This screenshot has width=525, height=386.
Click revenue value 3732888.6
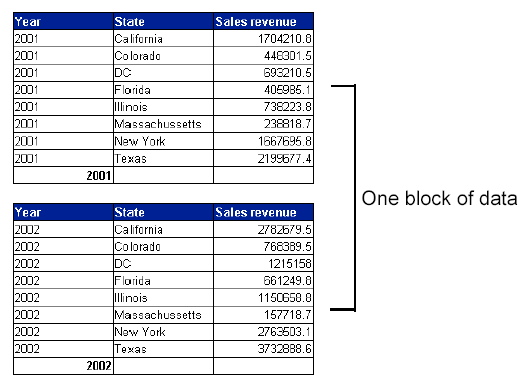coord(264,349)
